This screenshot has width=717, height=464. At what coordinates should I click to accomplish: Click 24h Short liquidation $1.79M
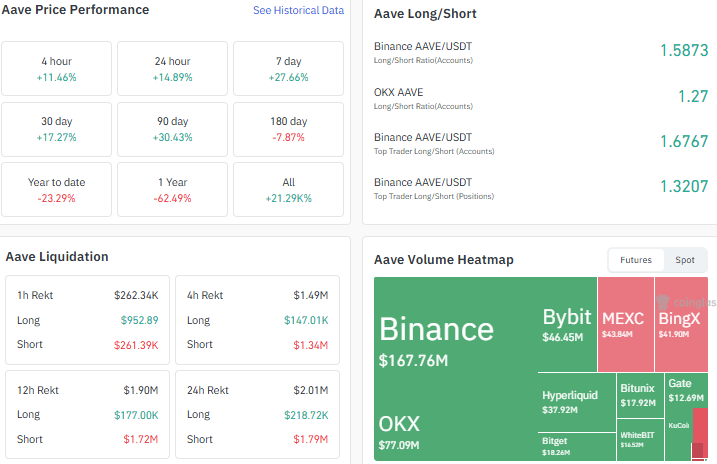click(310, 439)
